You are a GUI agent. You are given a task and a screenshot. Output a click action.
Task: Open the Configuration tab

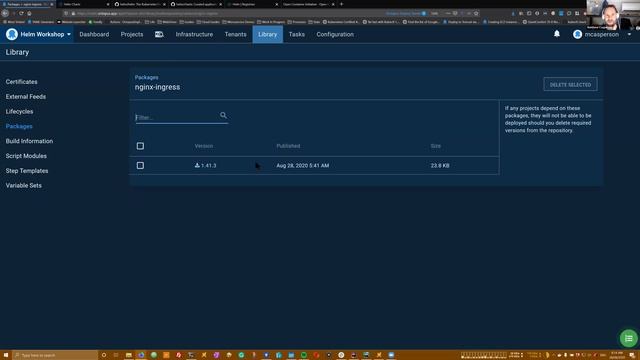(335, 35)
